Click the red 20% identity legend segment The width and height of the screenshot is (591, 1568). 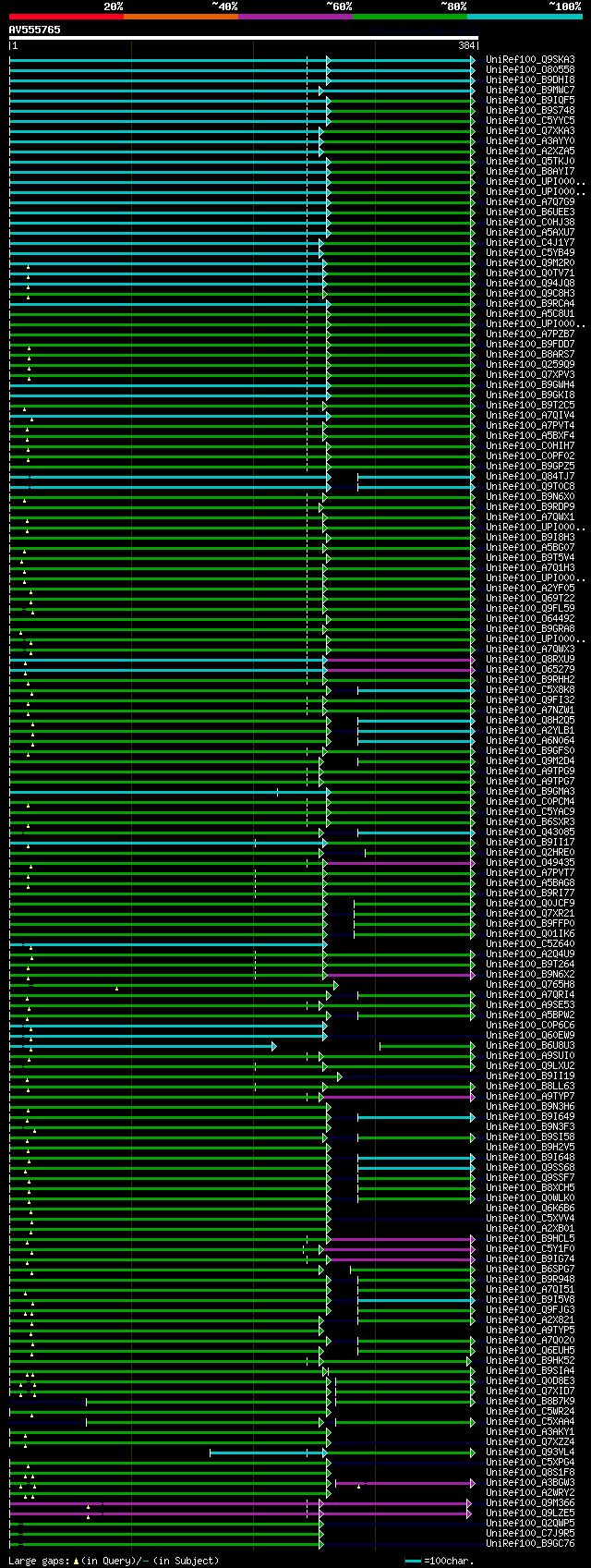(x=66, y=17)
